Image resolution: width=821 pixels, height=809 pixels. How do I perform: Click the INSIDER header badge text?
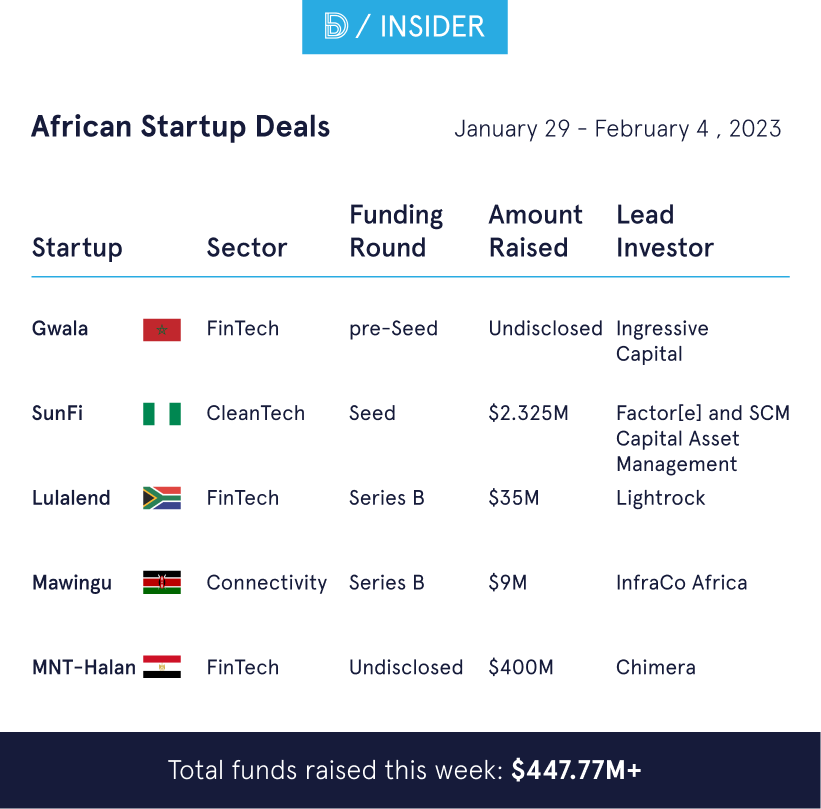[x=432, y=27]
